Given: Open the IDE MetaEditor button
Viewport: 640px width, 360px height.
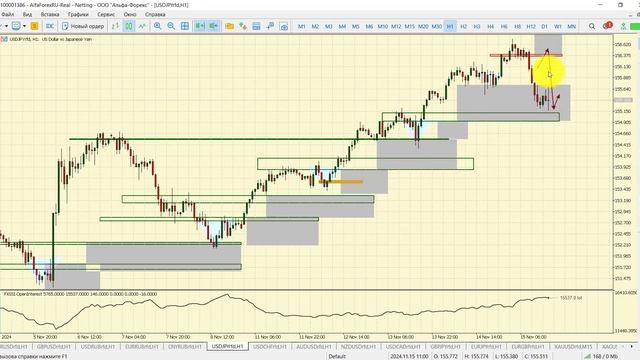Looking at the screenshot, I should tap(50, 26).
